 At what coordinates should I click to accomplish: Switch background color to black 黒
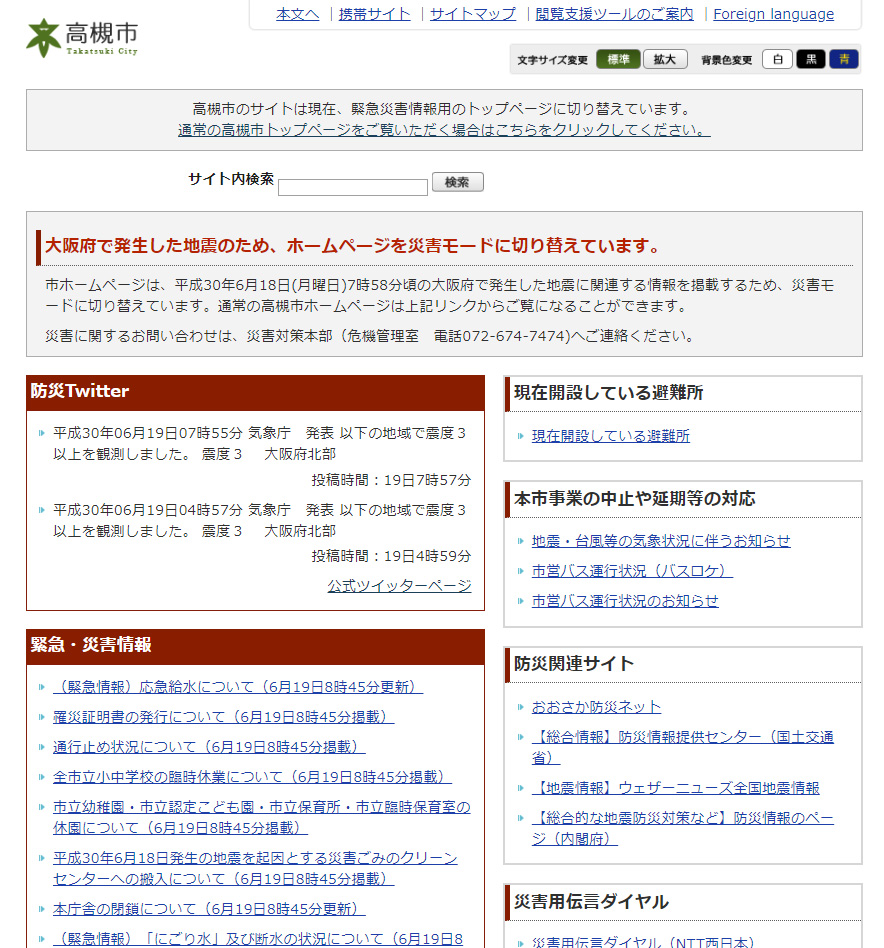811,59
